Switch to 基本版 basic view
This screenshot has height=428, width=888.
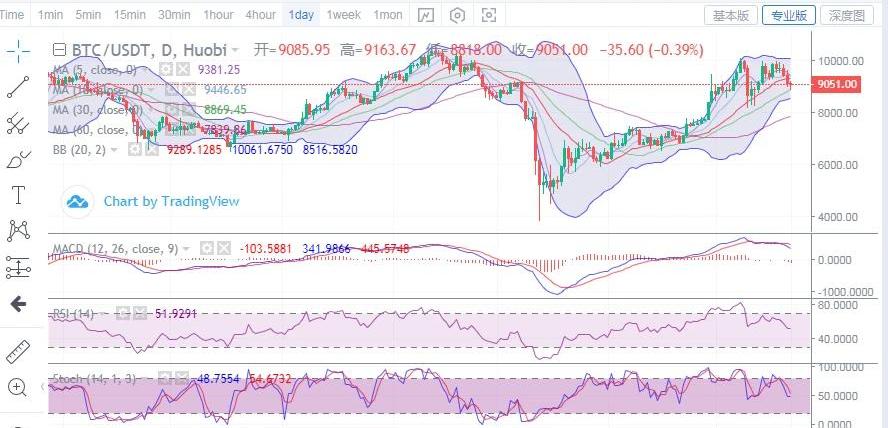pos(730,15)
